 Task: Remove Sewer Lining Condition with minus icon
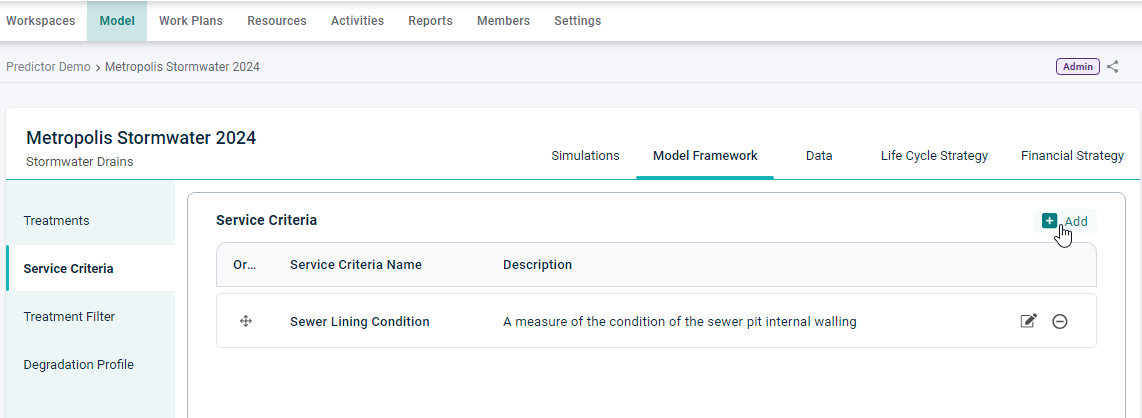1060,321
